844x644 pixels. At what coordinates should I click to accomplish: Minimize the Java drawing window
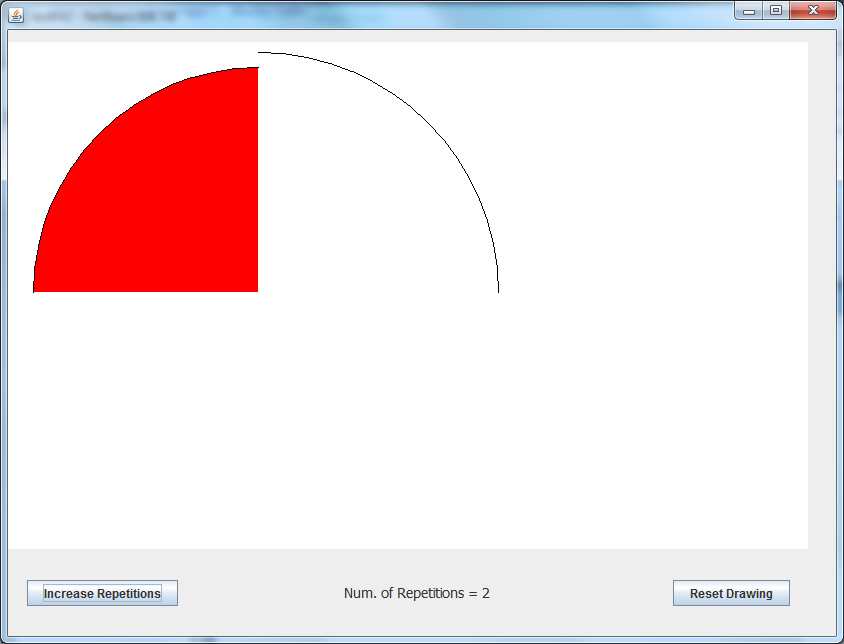(x=748, y=10)
